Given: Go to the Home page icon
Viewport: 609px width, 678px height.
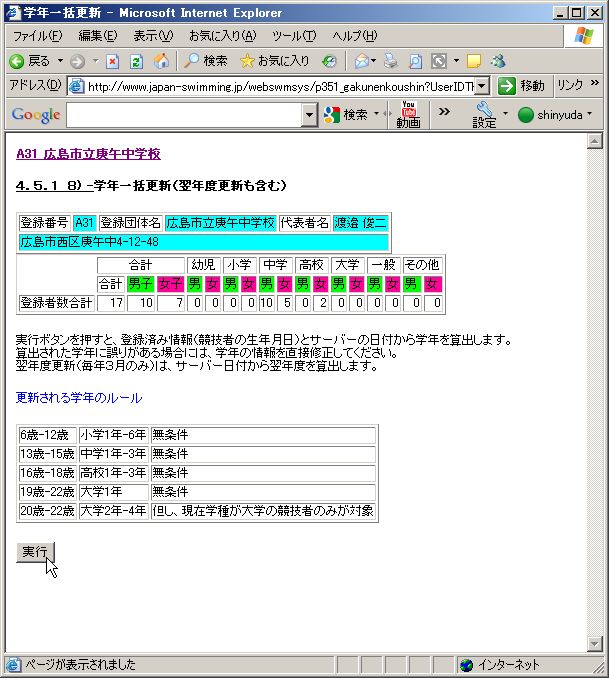Looking at the screenshot, I should point(161,61).
